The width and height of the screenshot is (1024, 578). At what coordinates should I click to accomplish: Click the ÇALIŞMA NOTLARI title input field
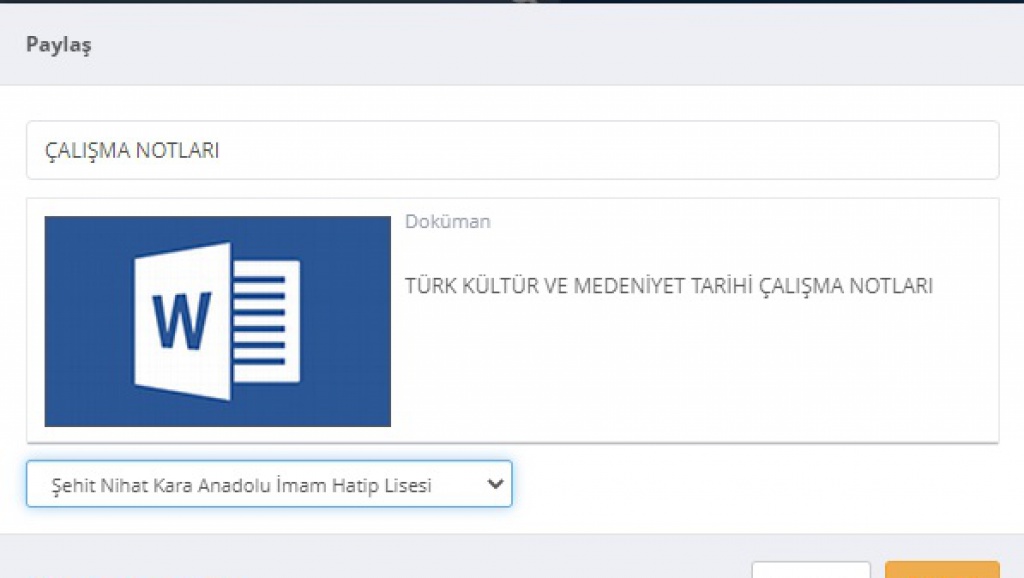[513, 150]
